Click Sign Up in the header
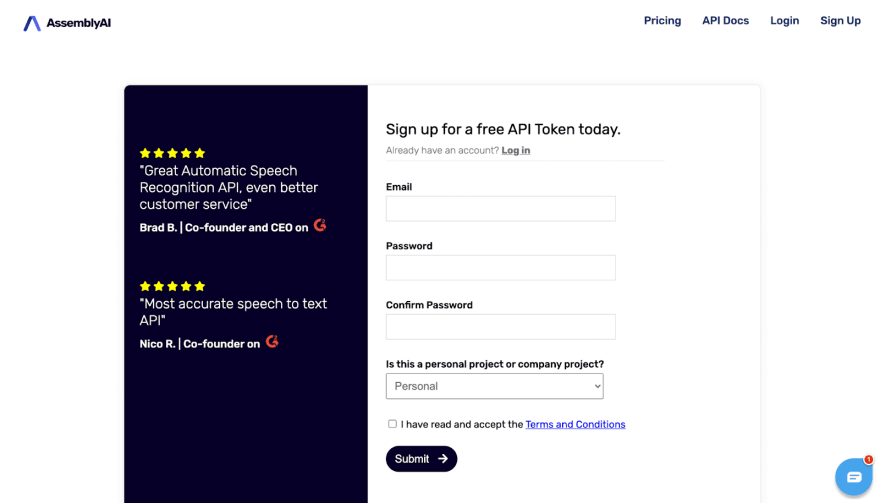The height and width of the screenshot is (503, 880). pos(840,21)
